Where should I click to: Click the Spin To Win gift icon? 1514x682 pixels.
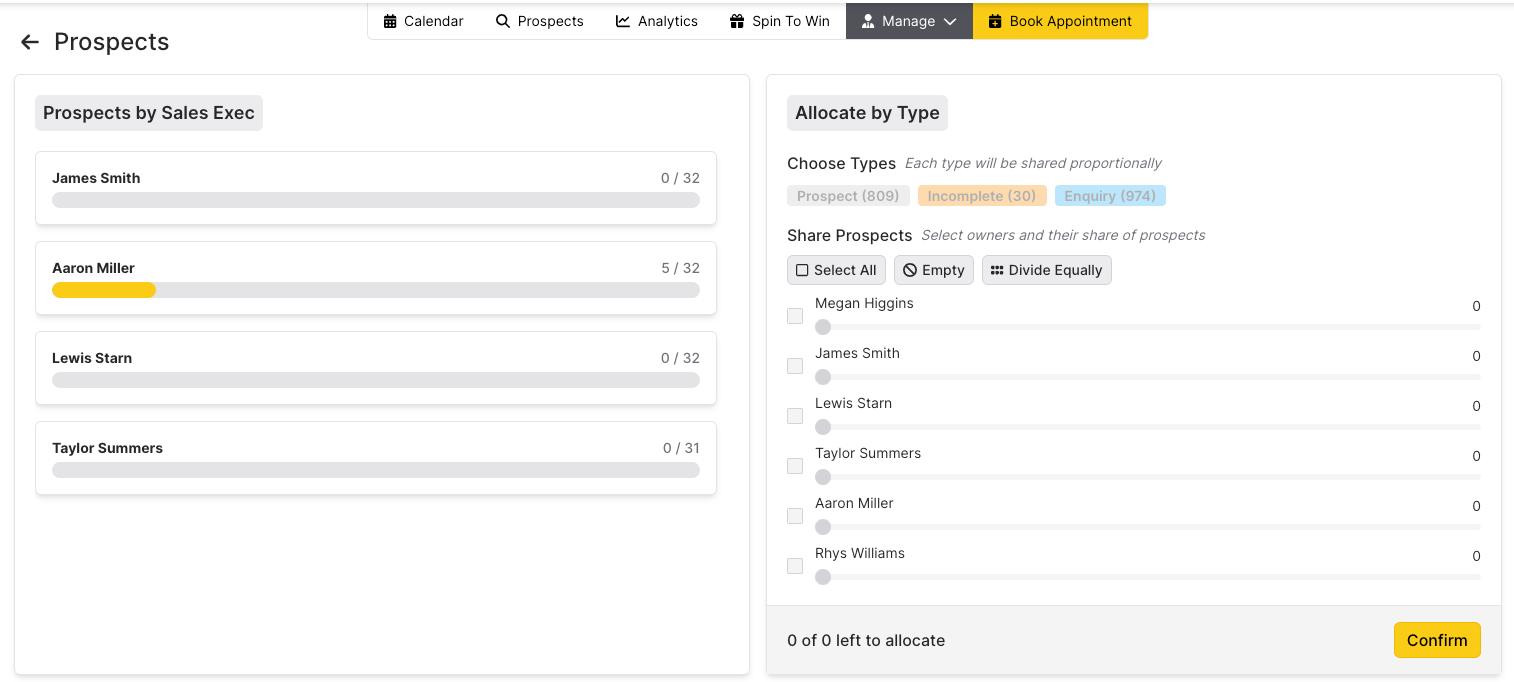(737, 21)
